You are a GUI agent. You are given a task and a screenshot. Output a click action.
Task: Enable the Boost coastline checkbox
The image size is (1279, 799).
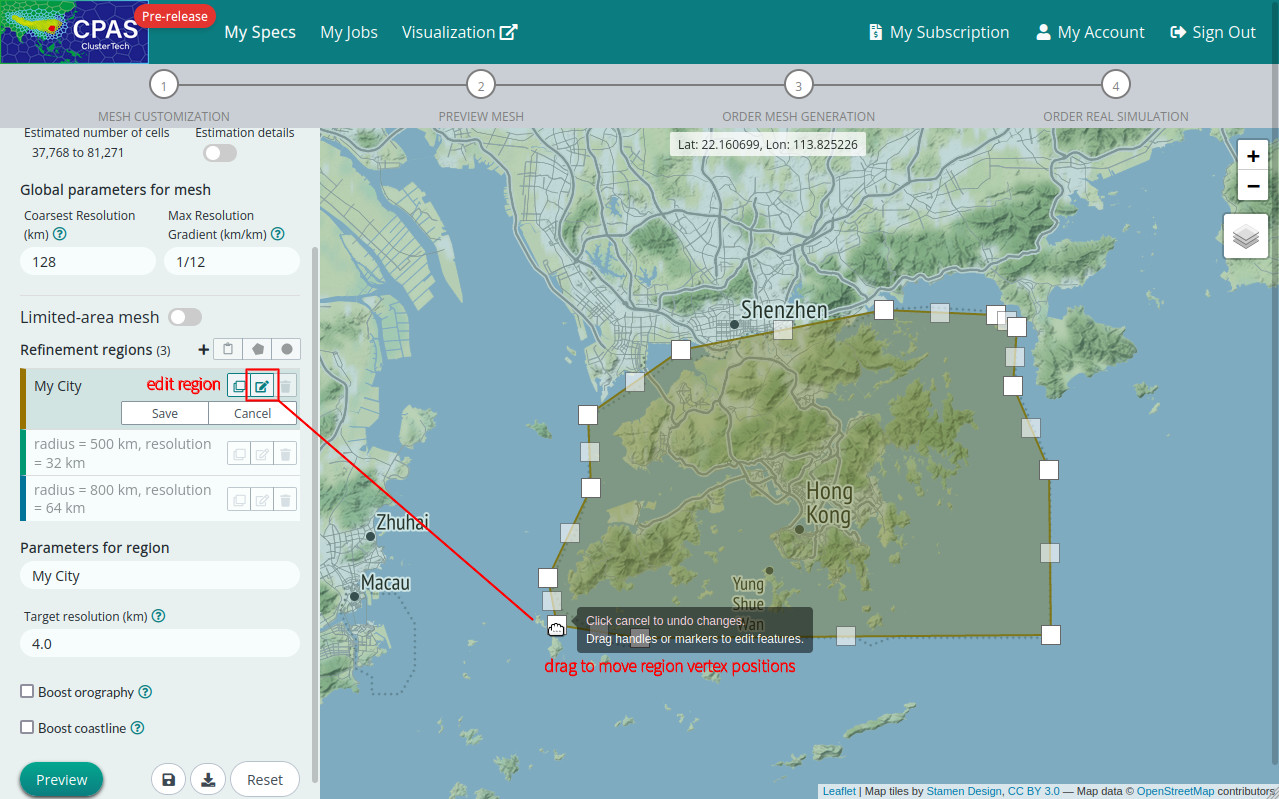pyautogui.click(x=27, y=727)
